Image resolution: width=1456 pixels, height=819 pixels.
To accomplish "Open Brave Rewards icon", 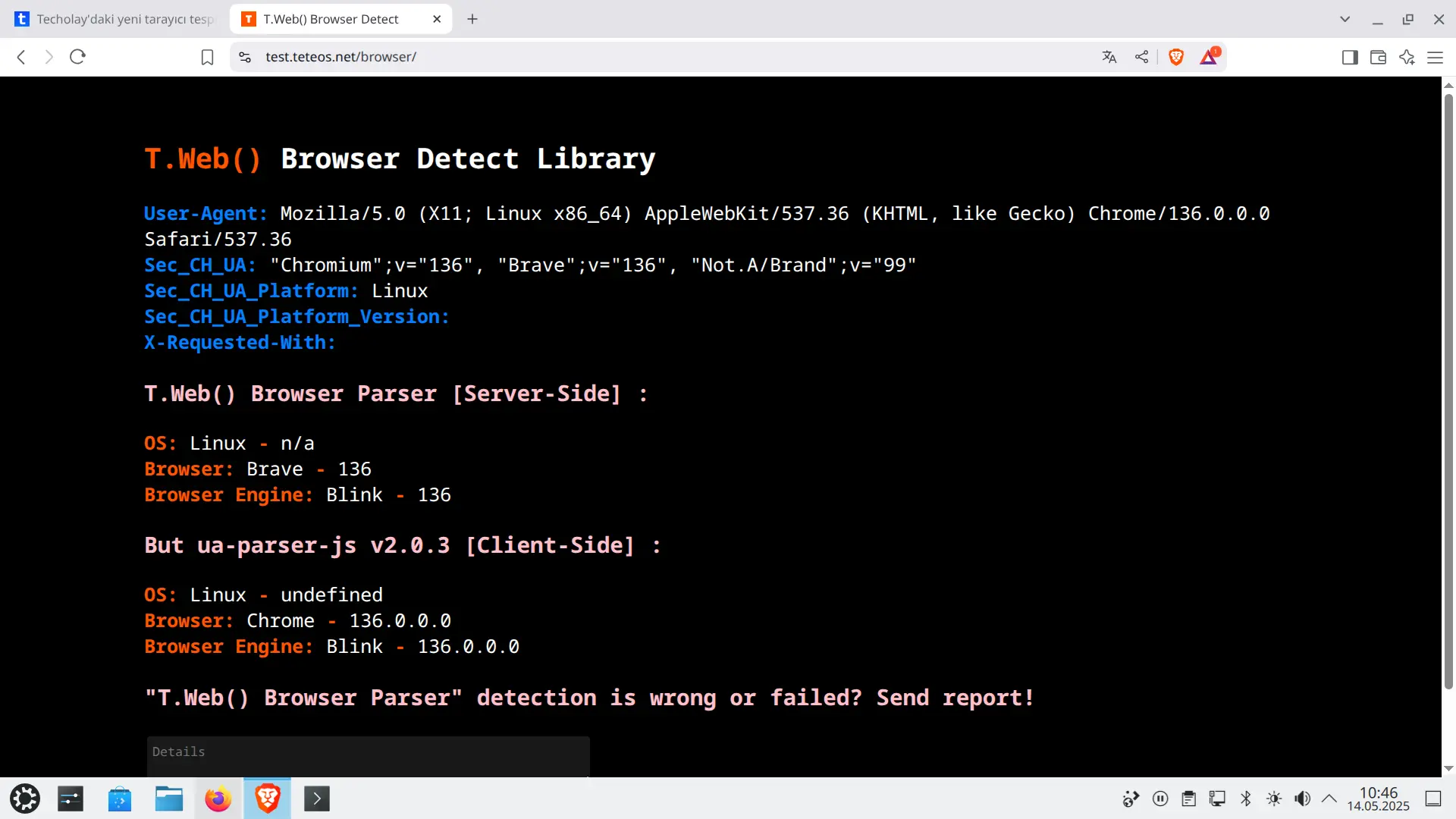I will coord(1210,56).
